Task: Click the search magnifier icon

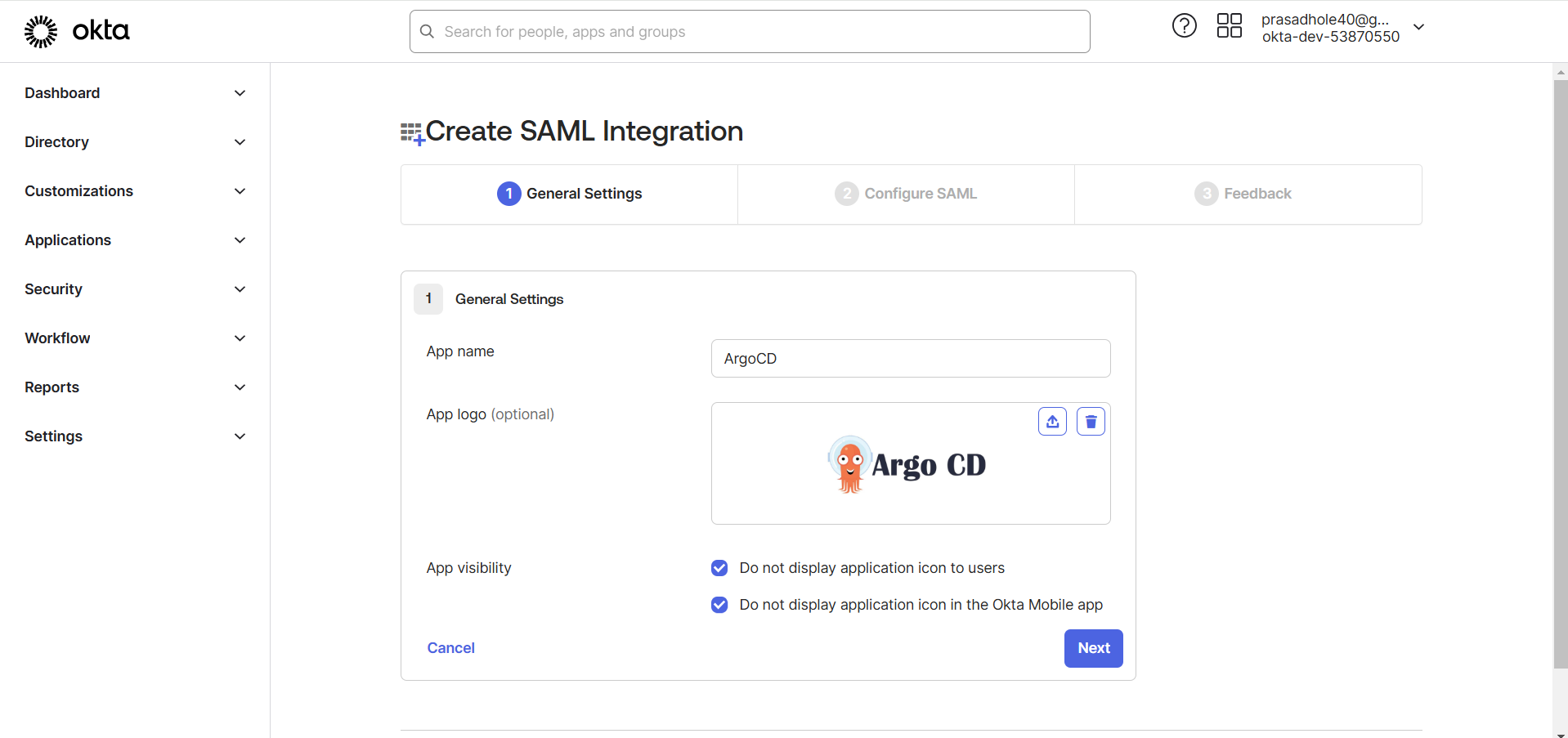Action: (427, 31)
